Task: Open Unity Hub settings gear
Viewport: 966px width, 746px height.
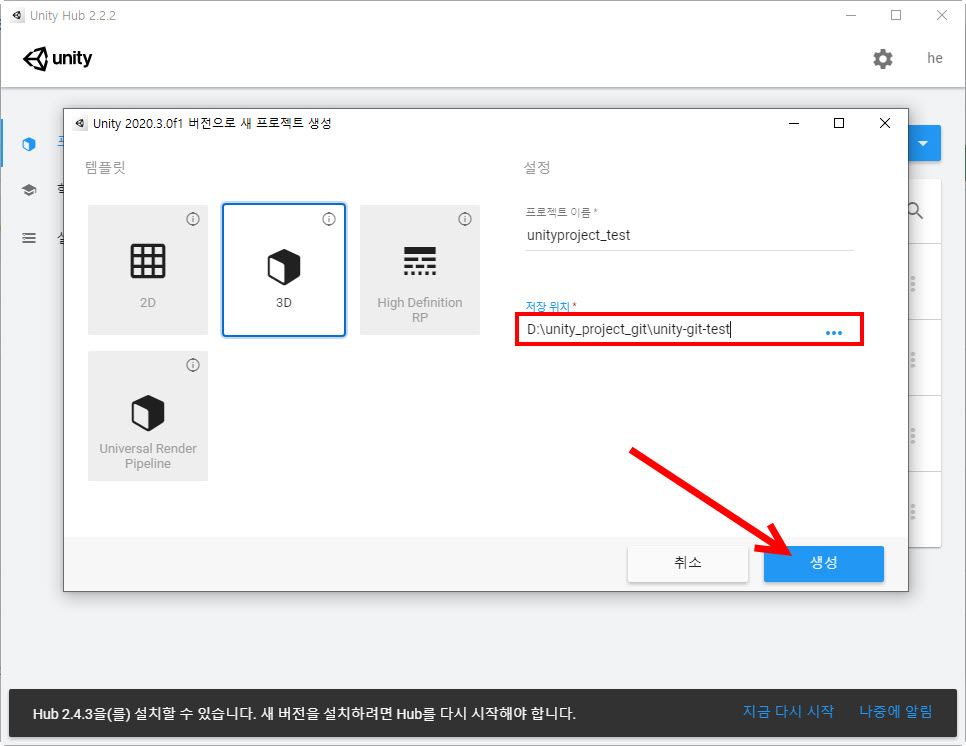Action: [x=883, y=59]
